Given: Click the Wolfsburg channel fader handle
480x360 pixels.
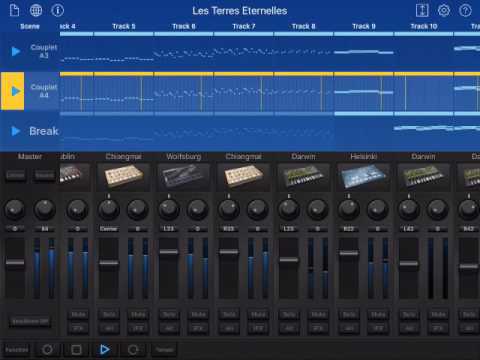Looking at the screenshot, I should tap(169, 252).
